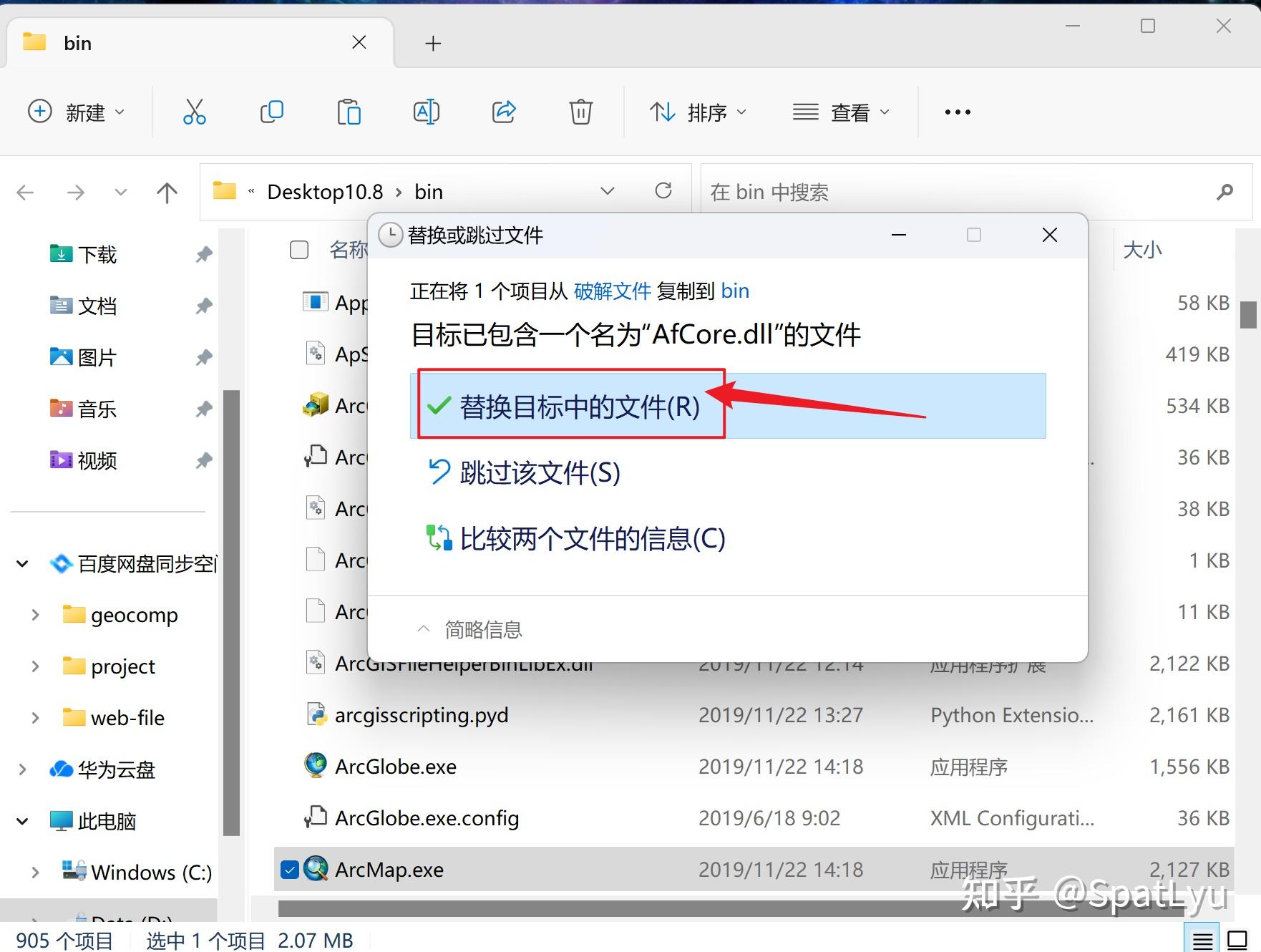Image resolution: width=1261 pixels, height=952 pixels.
Task: Expand the Huawei Cloud node
Action: 22,769
